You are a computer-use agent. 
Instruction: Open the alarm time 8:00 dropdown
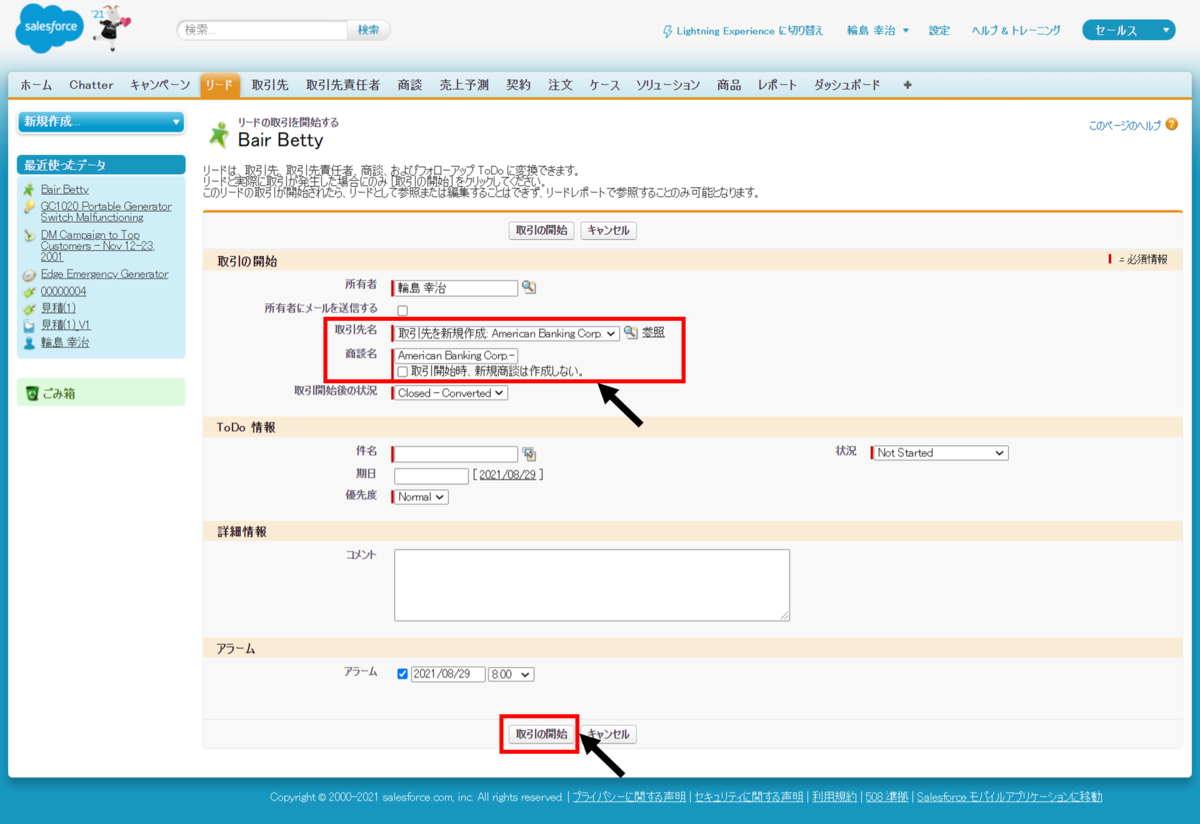coord(511,675)
